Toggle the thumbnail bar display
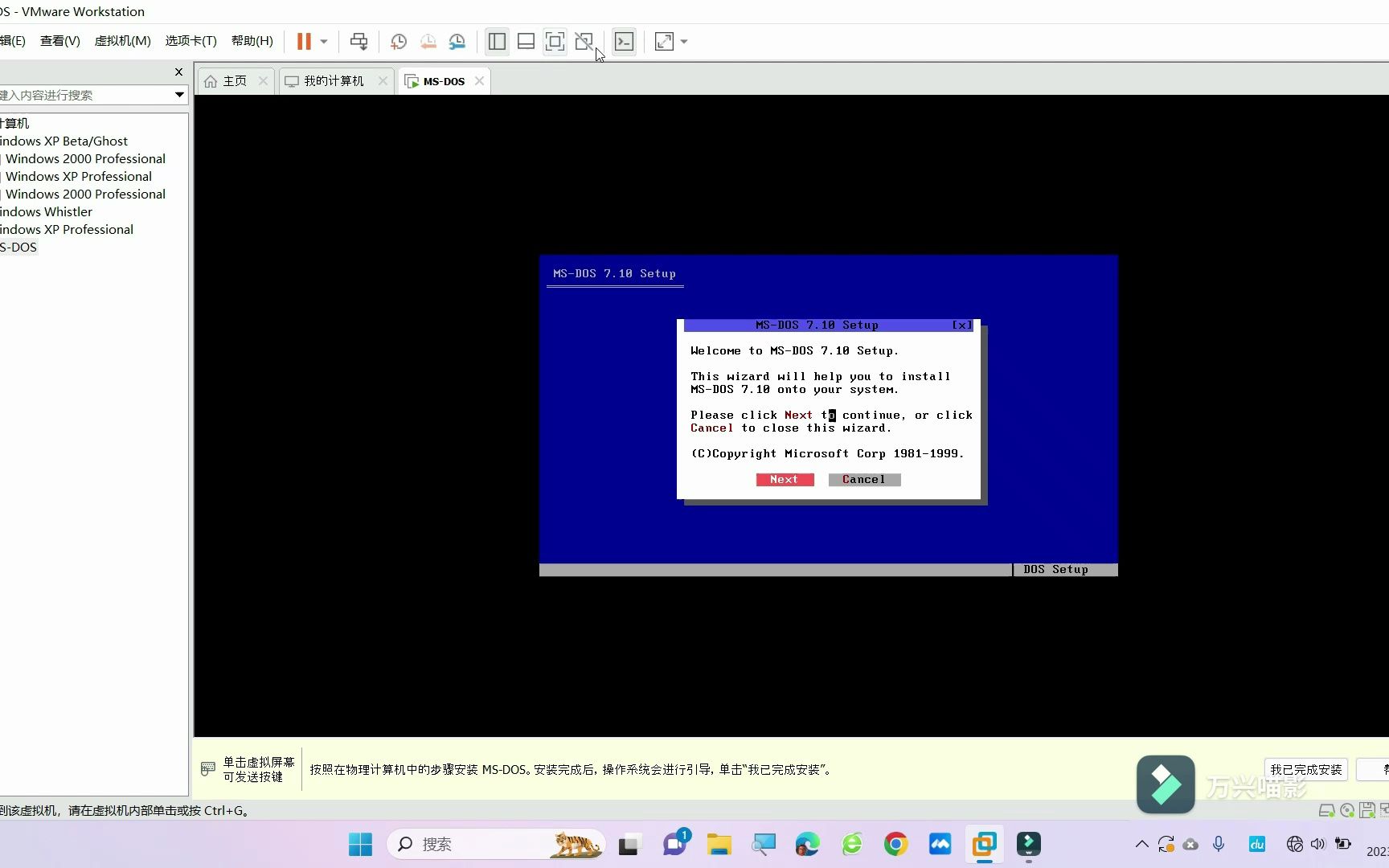 point(526,41)
